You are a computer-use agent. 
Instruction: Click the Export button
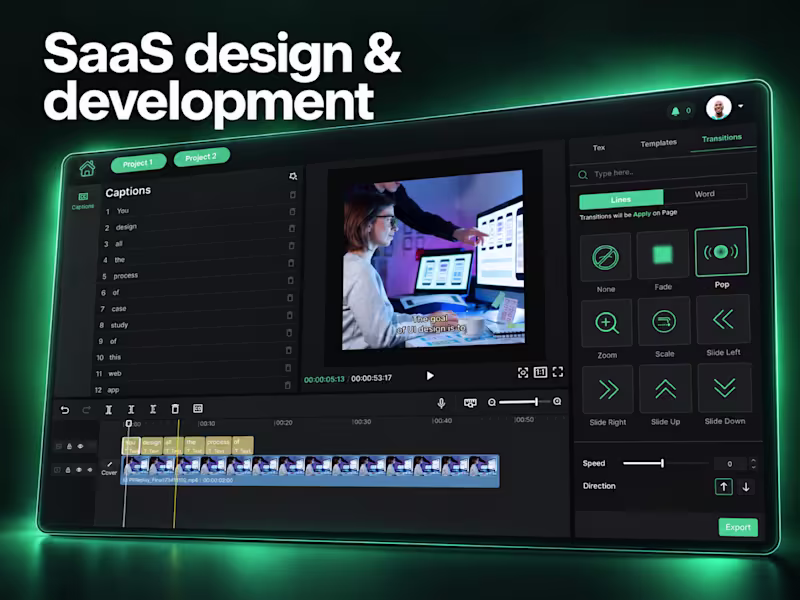738,527
